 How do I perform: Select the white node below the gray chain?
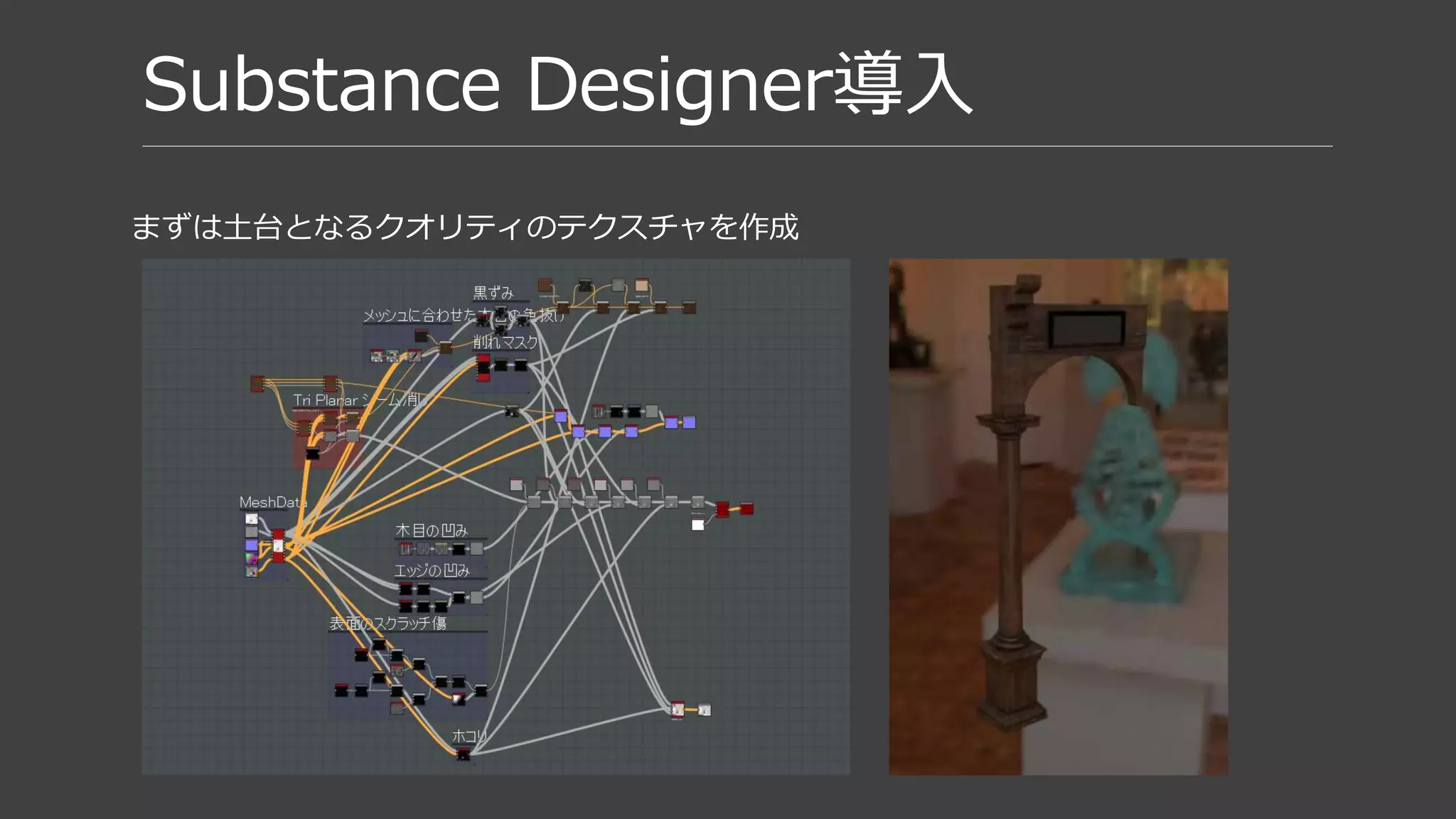pyautogui.click(x=697, y=525)
